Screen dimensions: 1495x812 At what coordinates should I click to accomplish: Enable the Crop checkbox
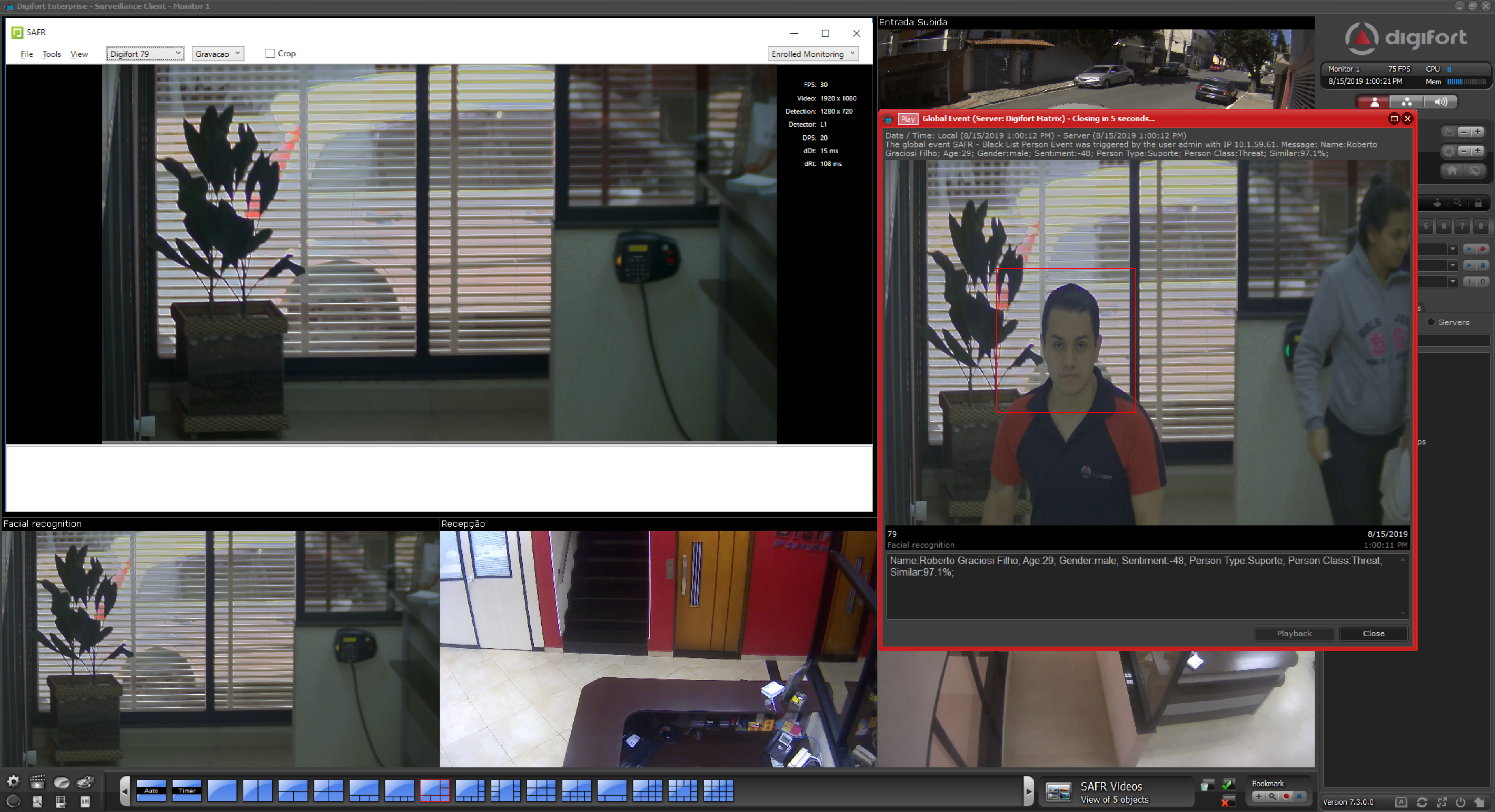270,53
